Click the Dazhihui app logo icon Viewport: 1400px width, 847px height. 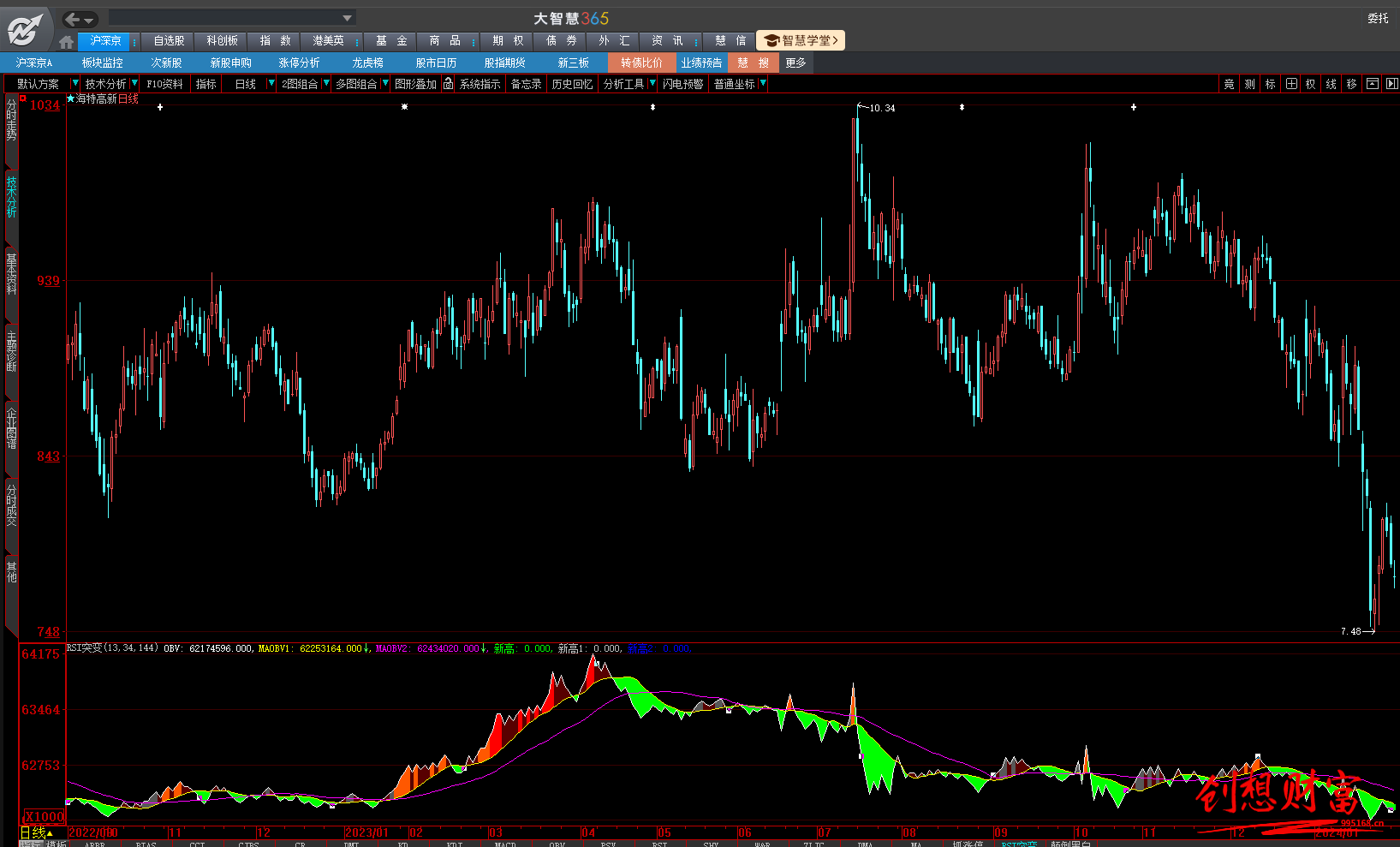[x=25, y=30]
